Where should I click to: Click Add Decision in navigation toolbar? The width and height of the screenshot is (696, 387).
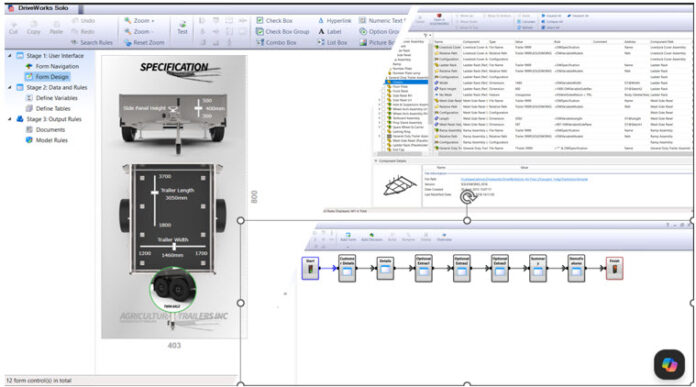click(372, 237)
